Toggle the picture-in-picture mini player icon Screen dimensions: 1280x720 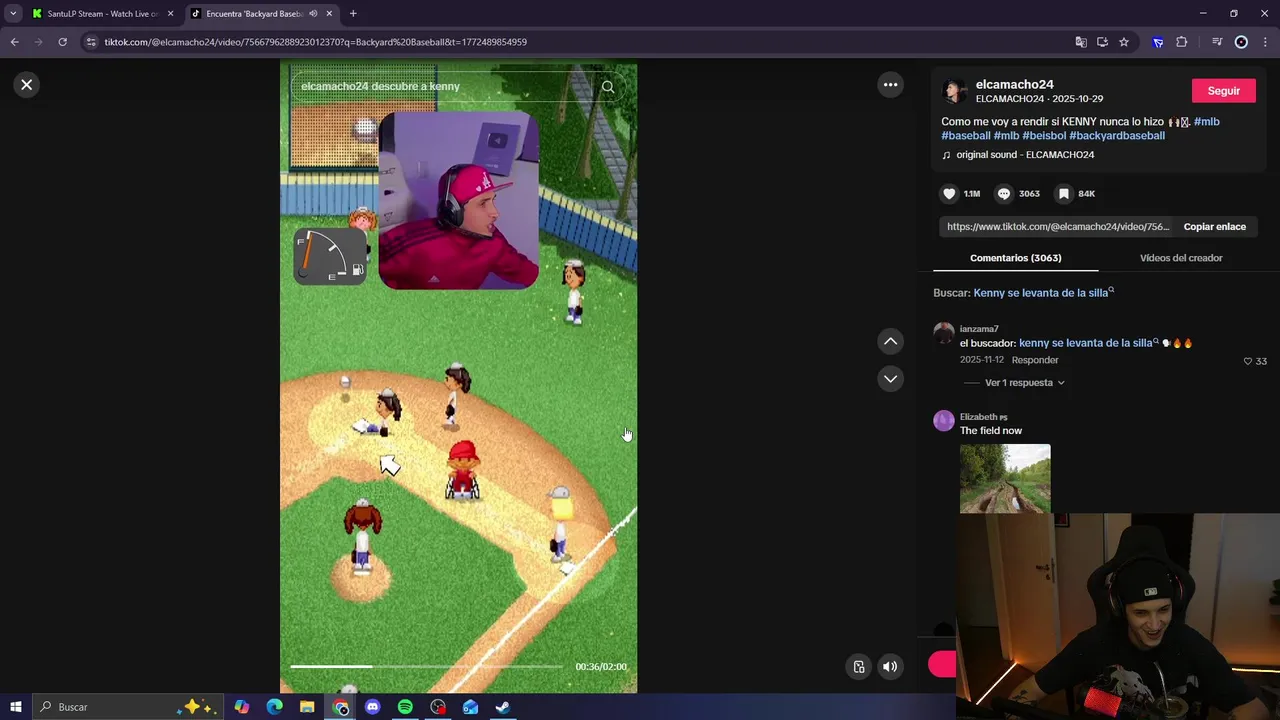(859, 667)
